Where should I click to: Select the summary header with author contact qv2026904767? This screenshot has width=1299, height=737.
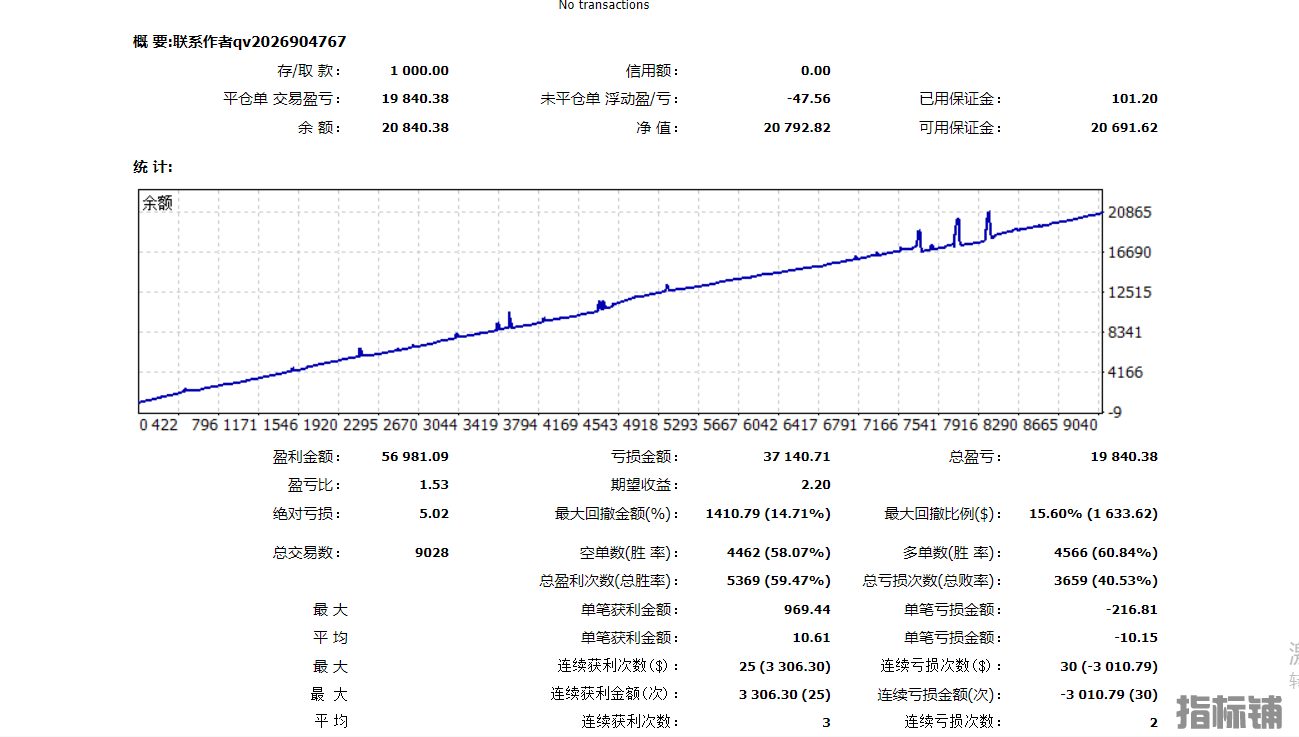[x=240, y=42]
